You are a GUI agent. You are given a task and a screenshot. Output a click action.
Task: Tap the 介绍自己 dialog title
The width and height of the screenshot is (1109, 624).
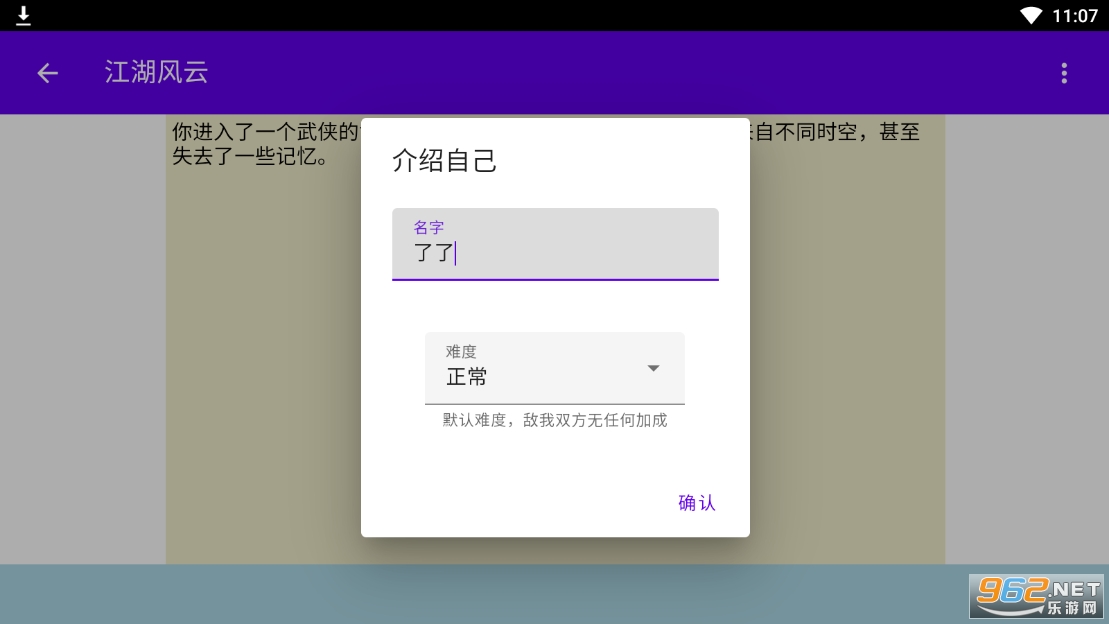pyautogui.click(x=446, y=161)
